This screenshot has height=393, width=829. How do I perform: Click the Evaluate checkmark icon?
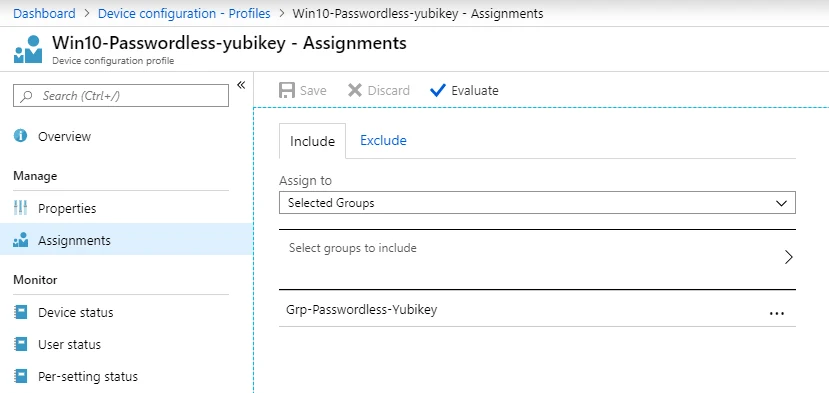pyautogui.click(x=438, y=90)
